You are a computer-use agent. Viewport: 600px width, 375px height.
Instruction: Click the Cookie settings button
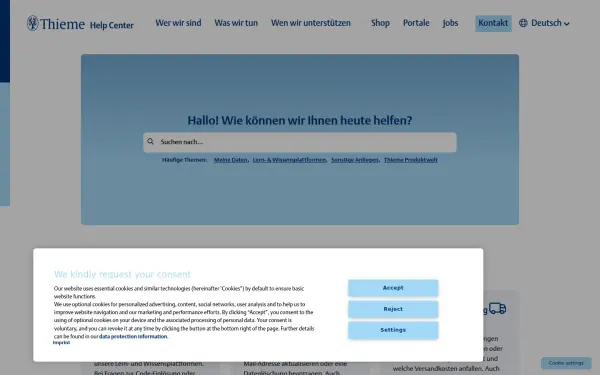pyautogui.click(x=566, y=363)
